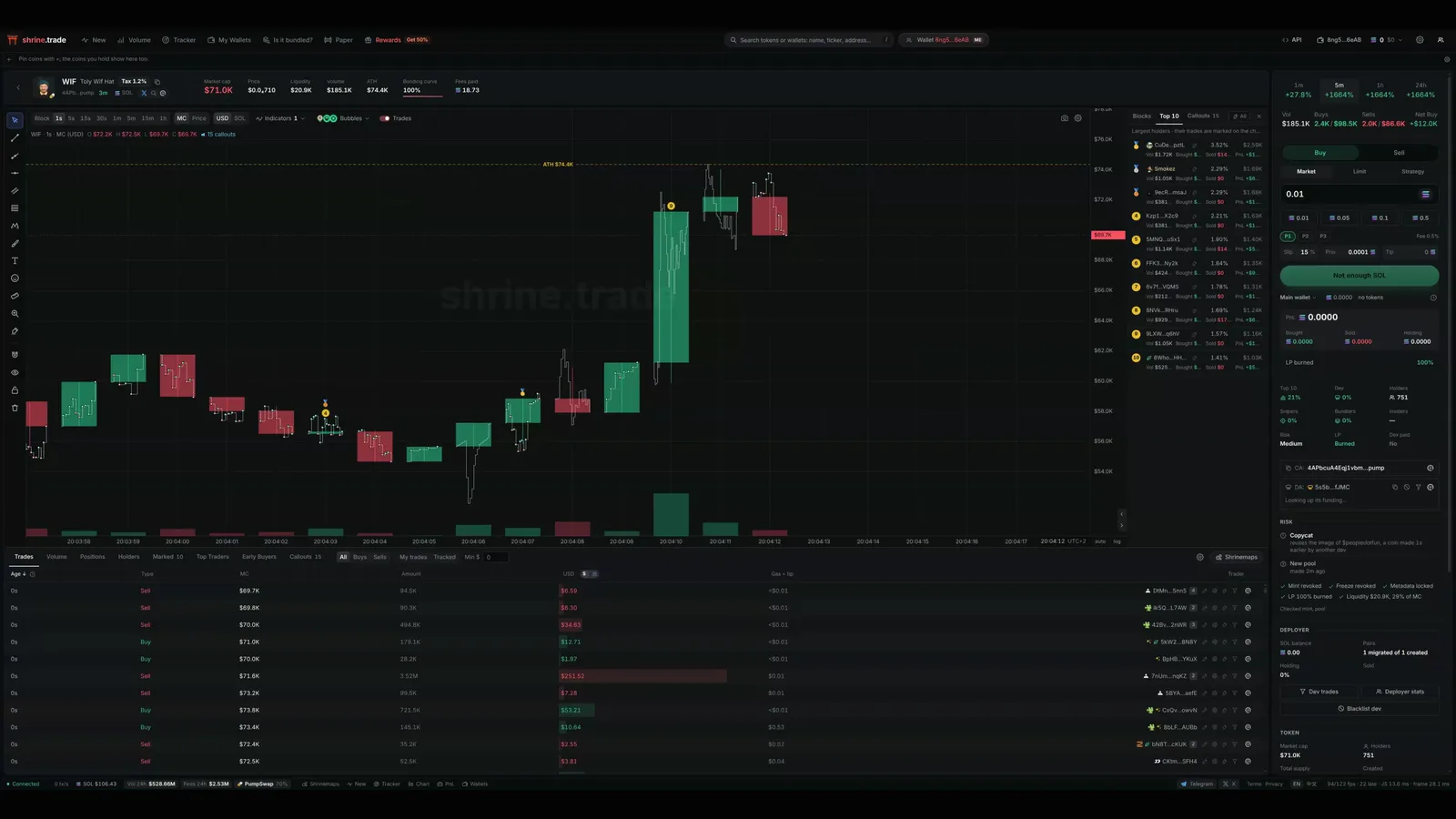Screen dimensions: 1456x819
Task: Select the zoom magnifier tool on the chart sidebar
Action: 15,314
